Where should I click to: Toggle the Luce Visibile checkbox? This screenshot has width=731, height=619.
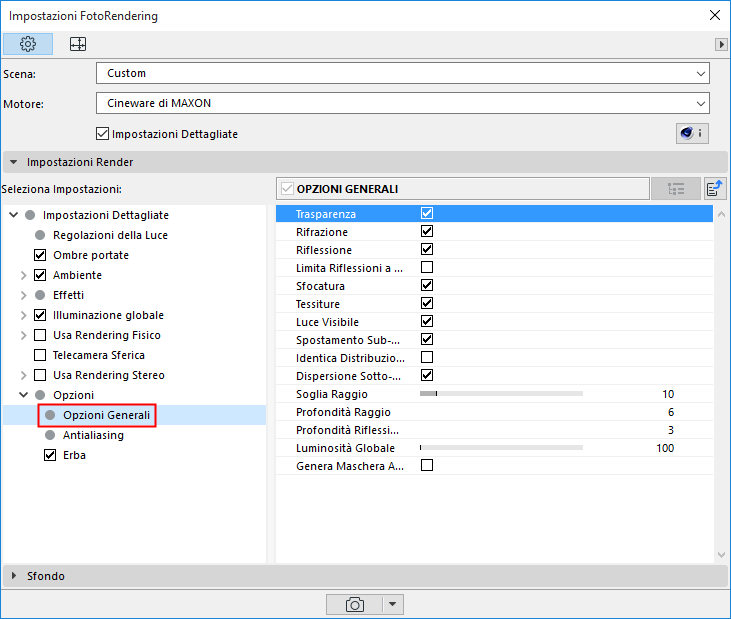click(x=427, y=321)
